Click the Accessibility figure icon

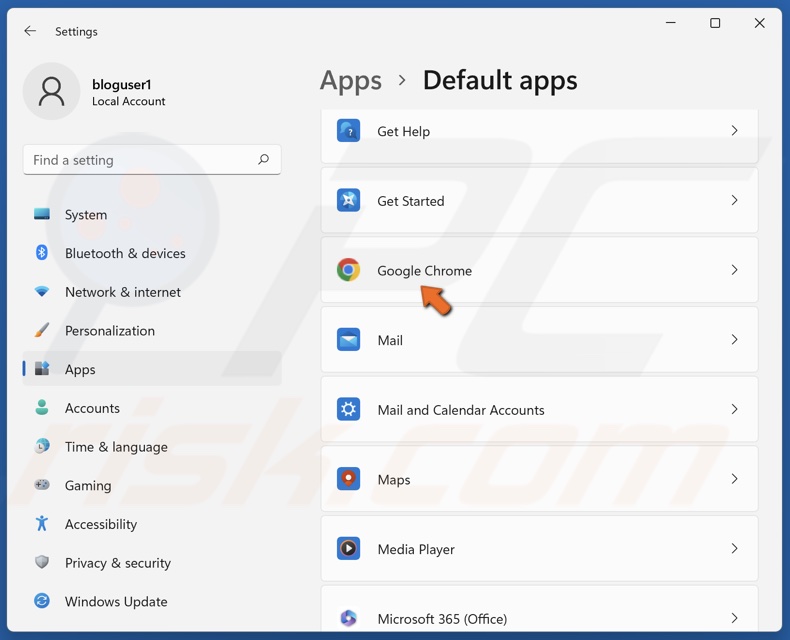(42, 524)
